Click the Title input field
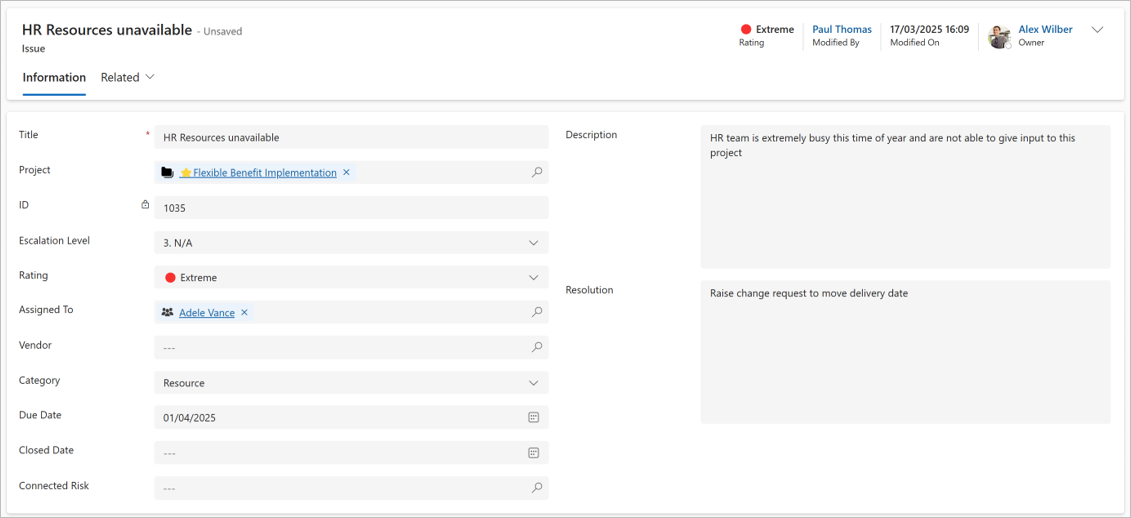Image resolution: width=1131 pixels, height=518 pixels. 351,137
